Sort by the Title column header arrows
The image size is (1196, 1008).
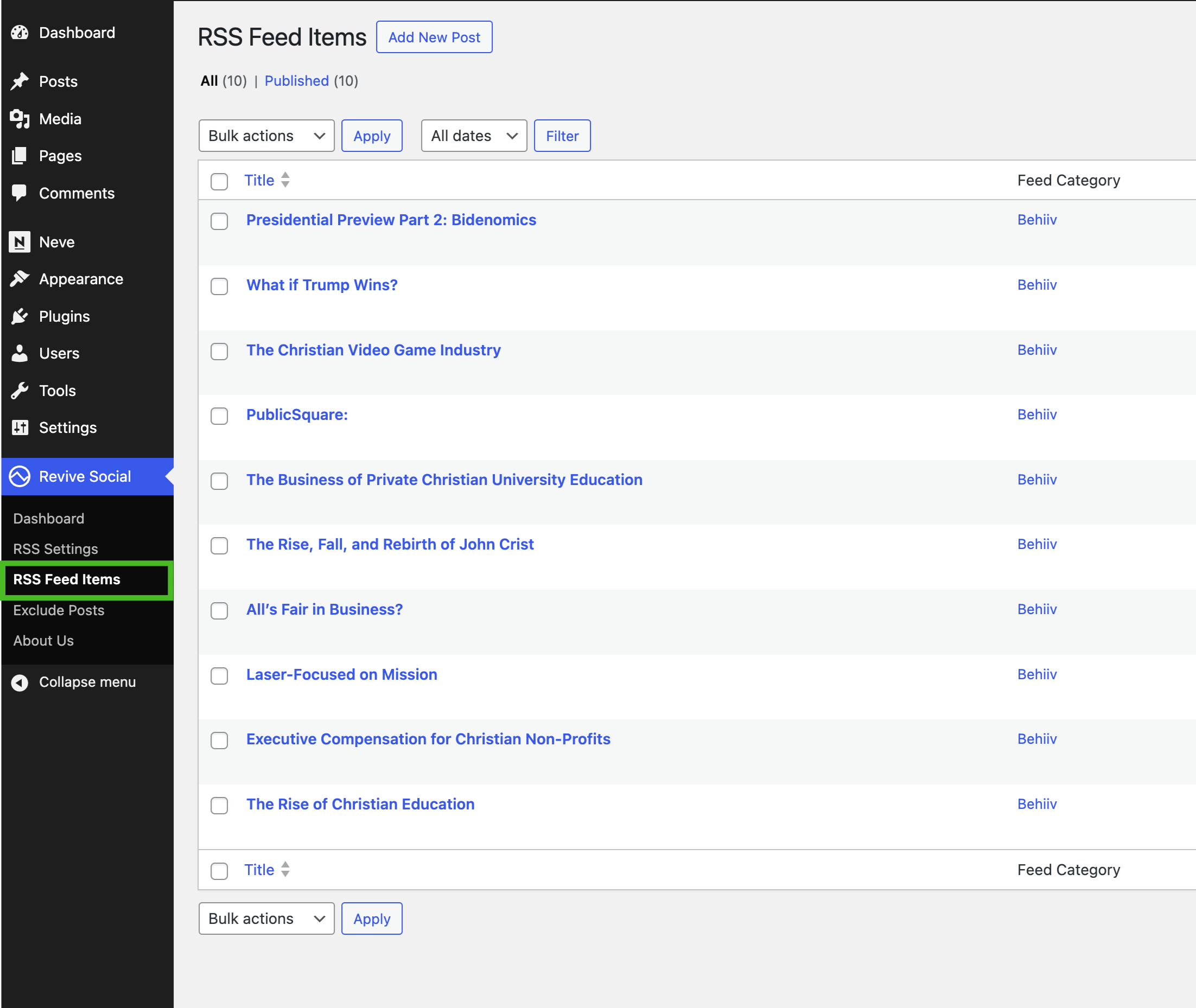point(285,180)
